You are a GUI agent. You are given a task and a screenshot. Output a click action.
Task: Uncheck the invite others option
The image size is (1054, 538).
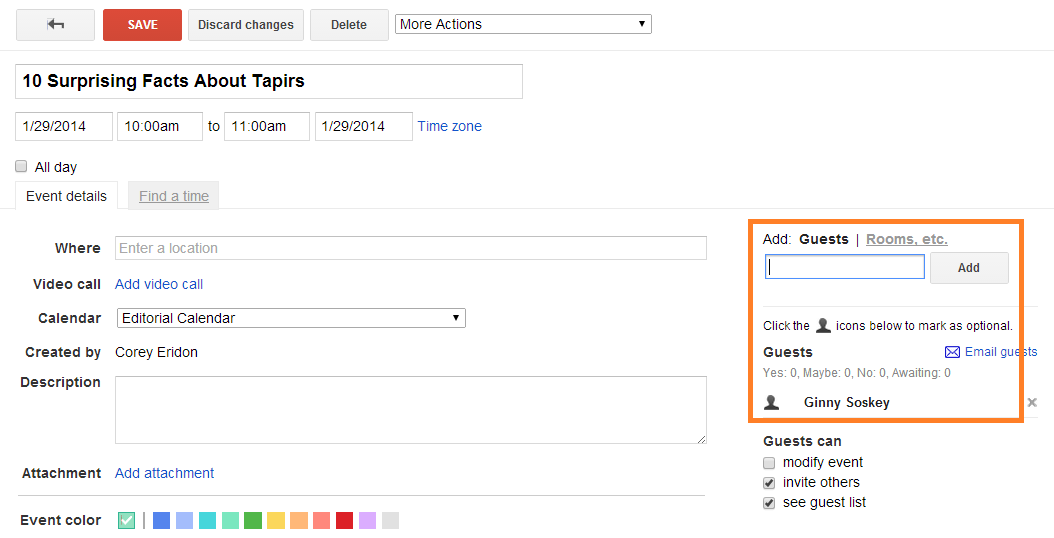pyautogui.click(x=769, y=483)
